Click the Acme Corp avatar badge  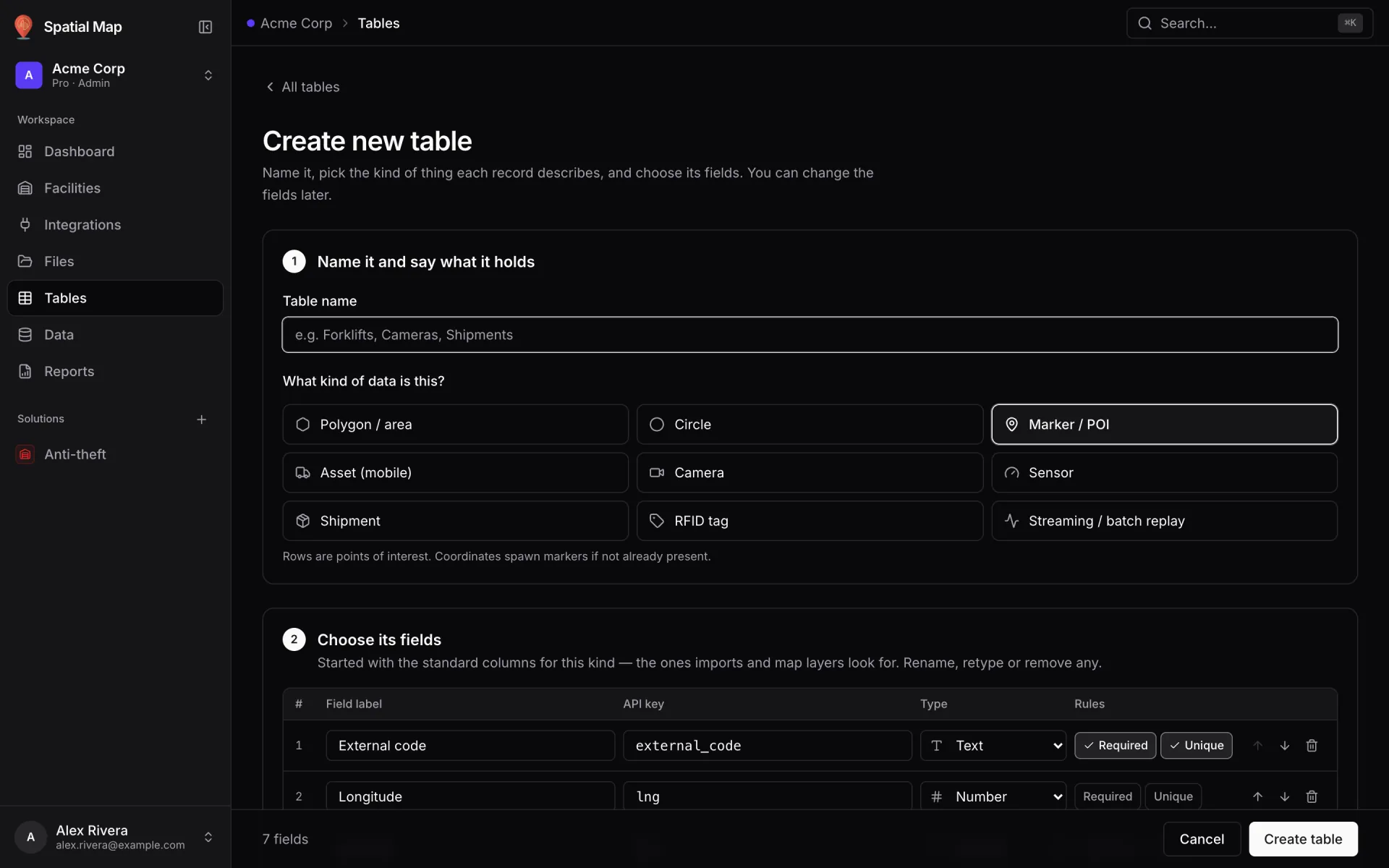click(x=29, y=75)
